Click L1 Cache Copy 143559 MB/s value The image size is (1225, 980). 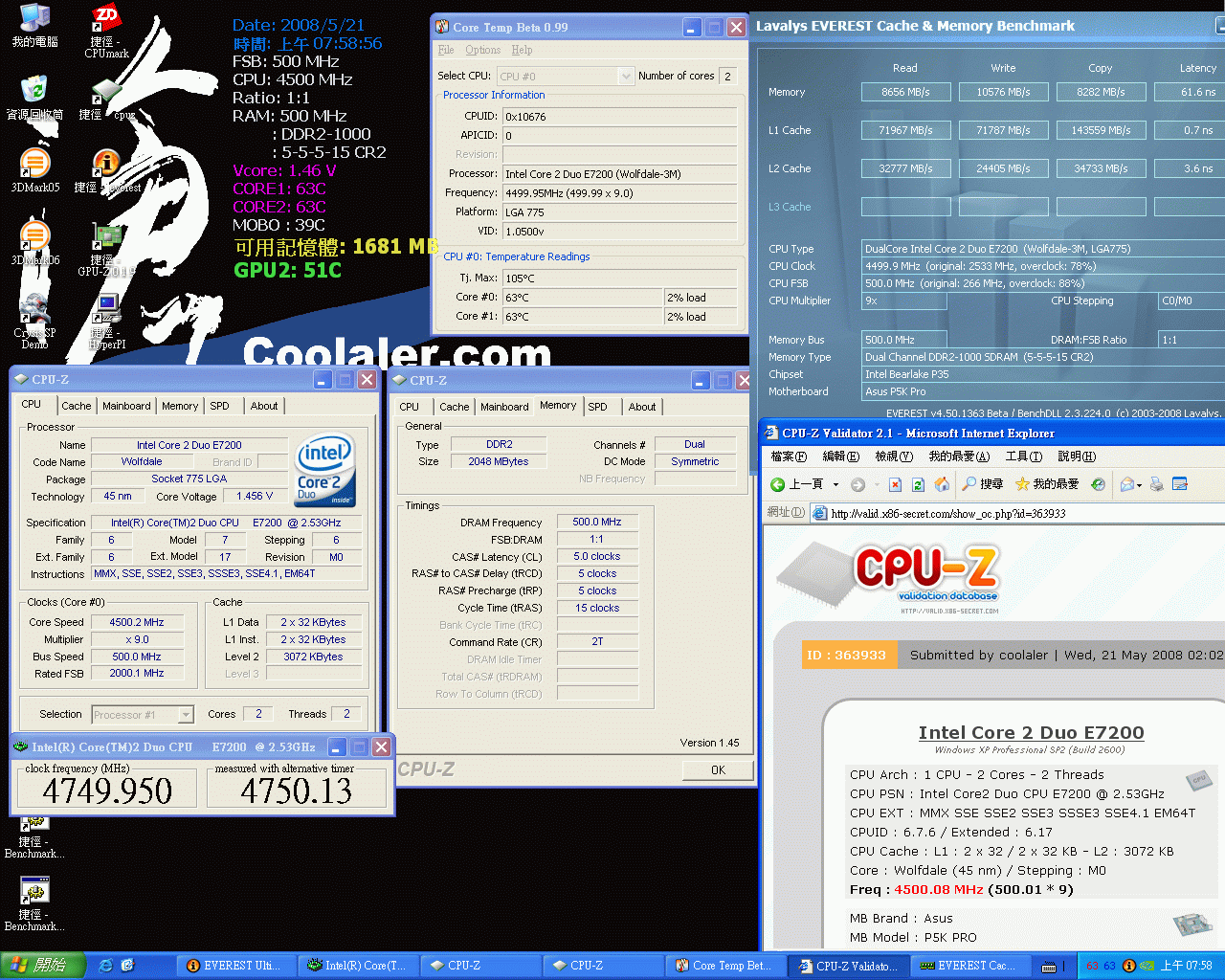(1101, 130)
